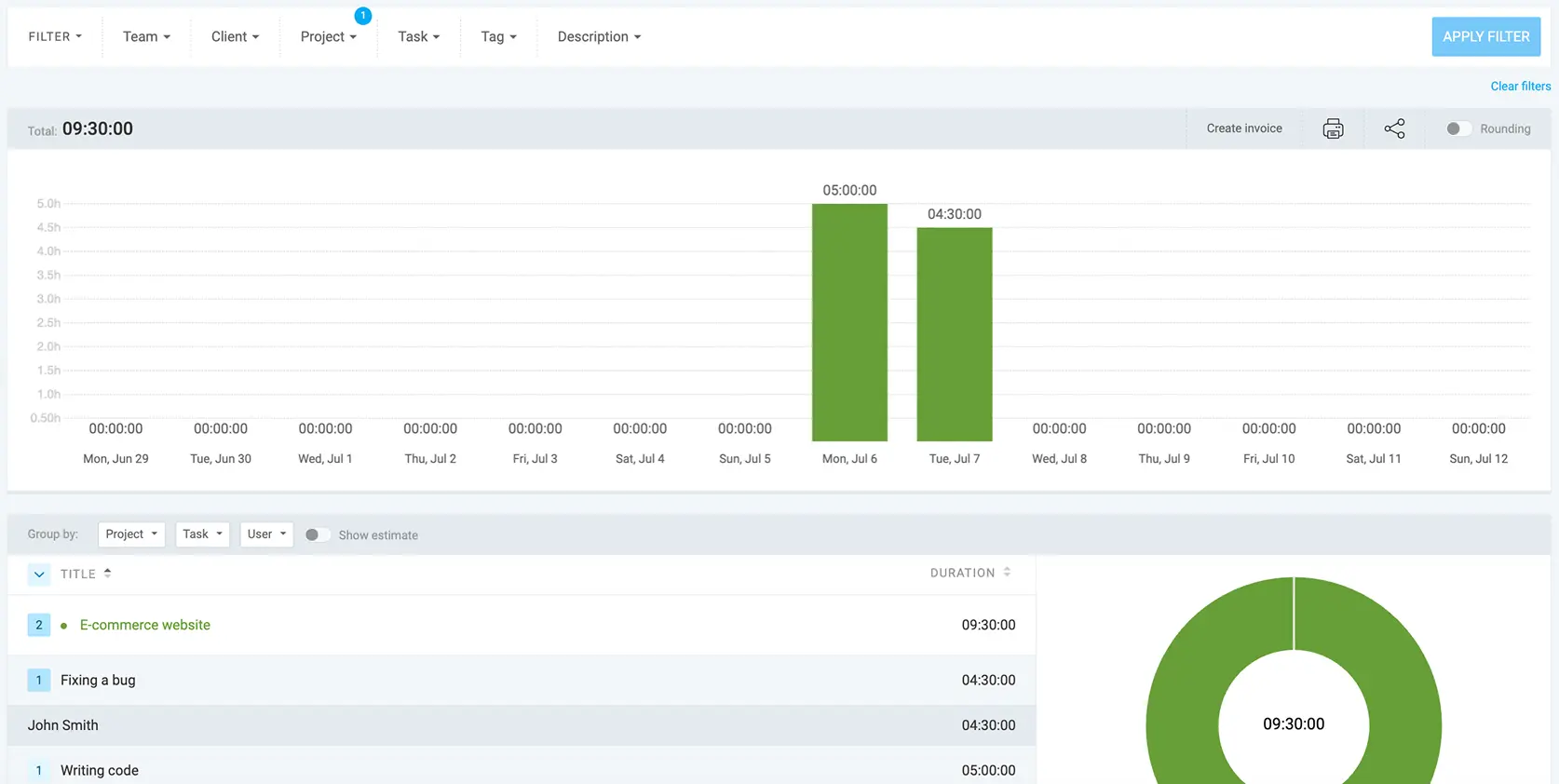Open the Client filter menu
This screenshot has width=1559, height=784.
(x=235, y=36)
